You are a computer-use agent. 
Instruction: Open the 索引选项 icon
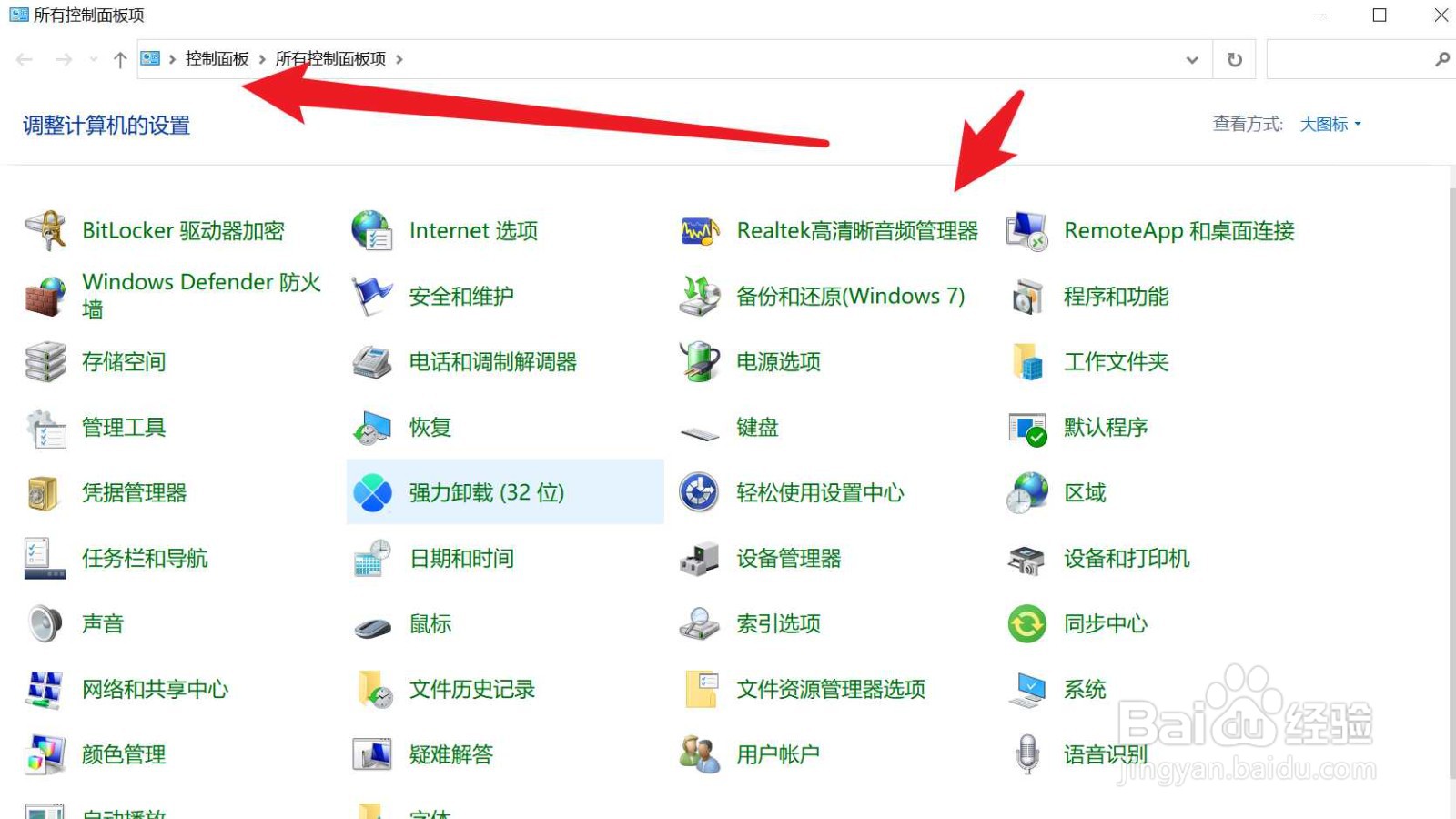point(700,623)
